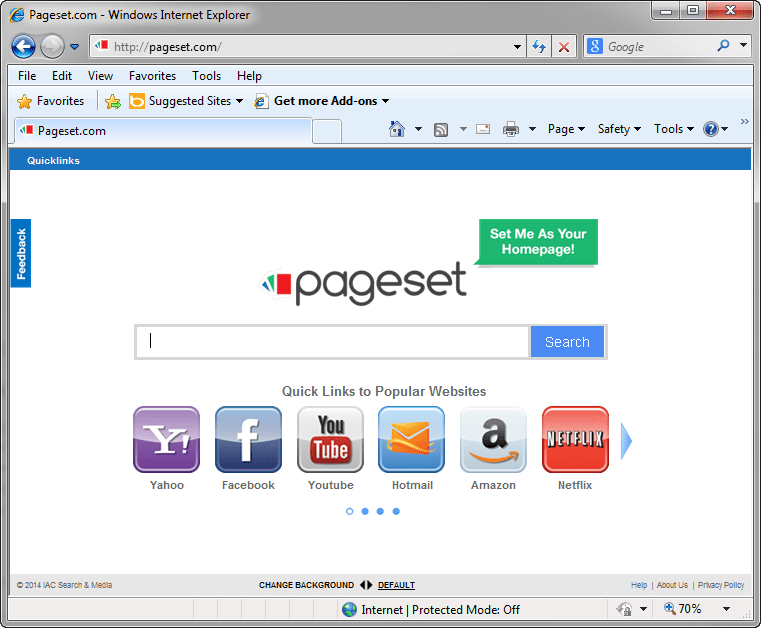Click the pageset logo

[x=364, y=284]
